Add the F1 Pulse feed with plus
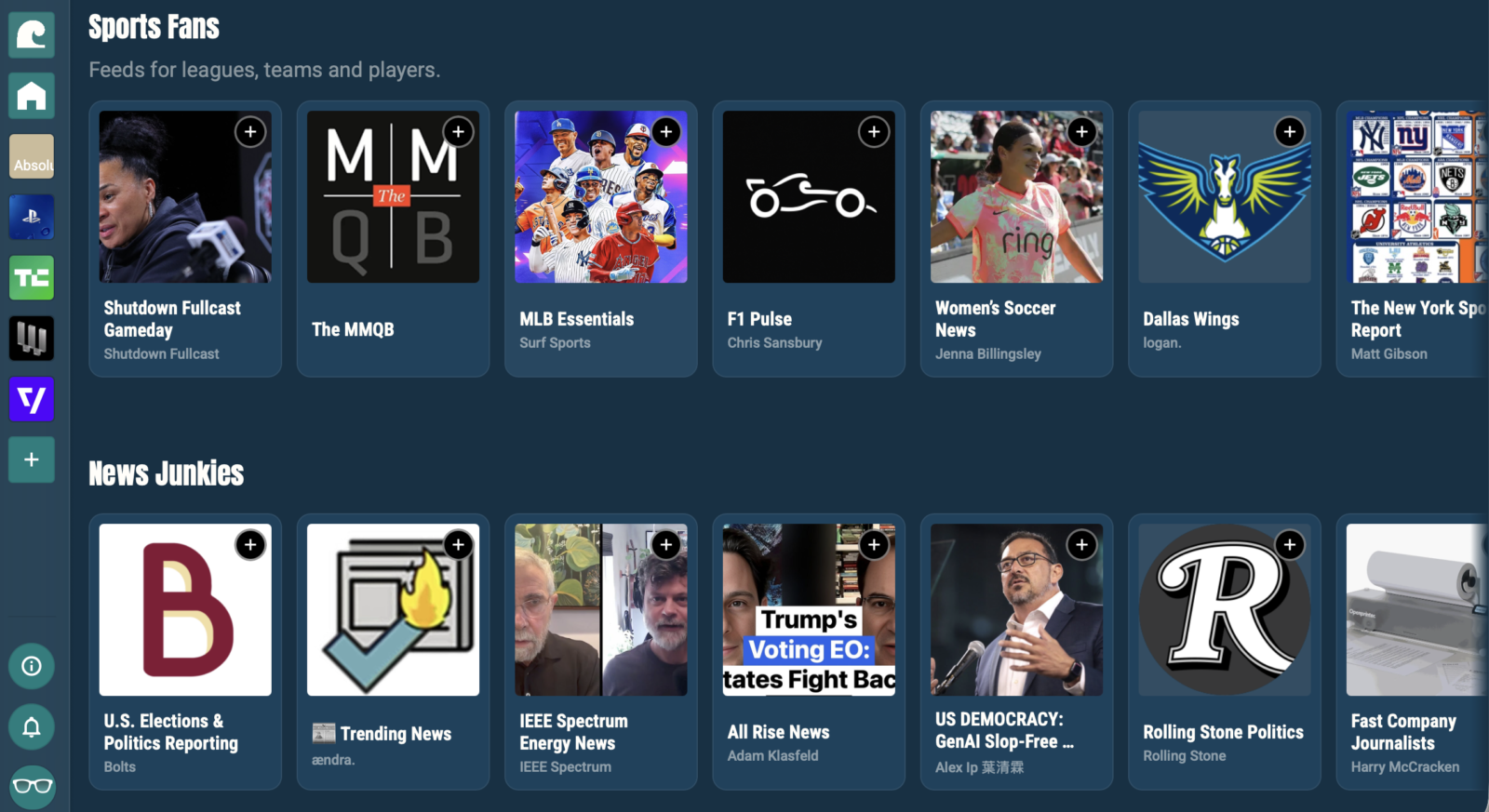This screenshot has width=1489, height=812. (874, 132)
